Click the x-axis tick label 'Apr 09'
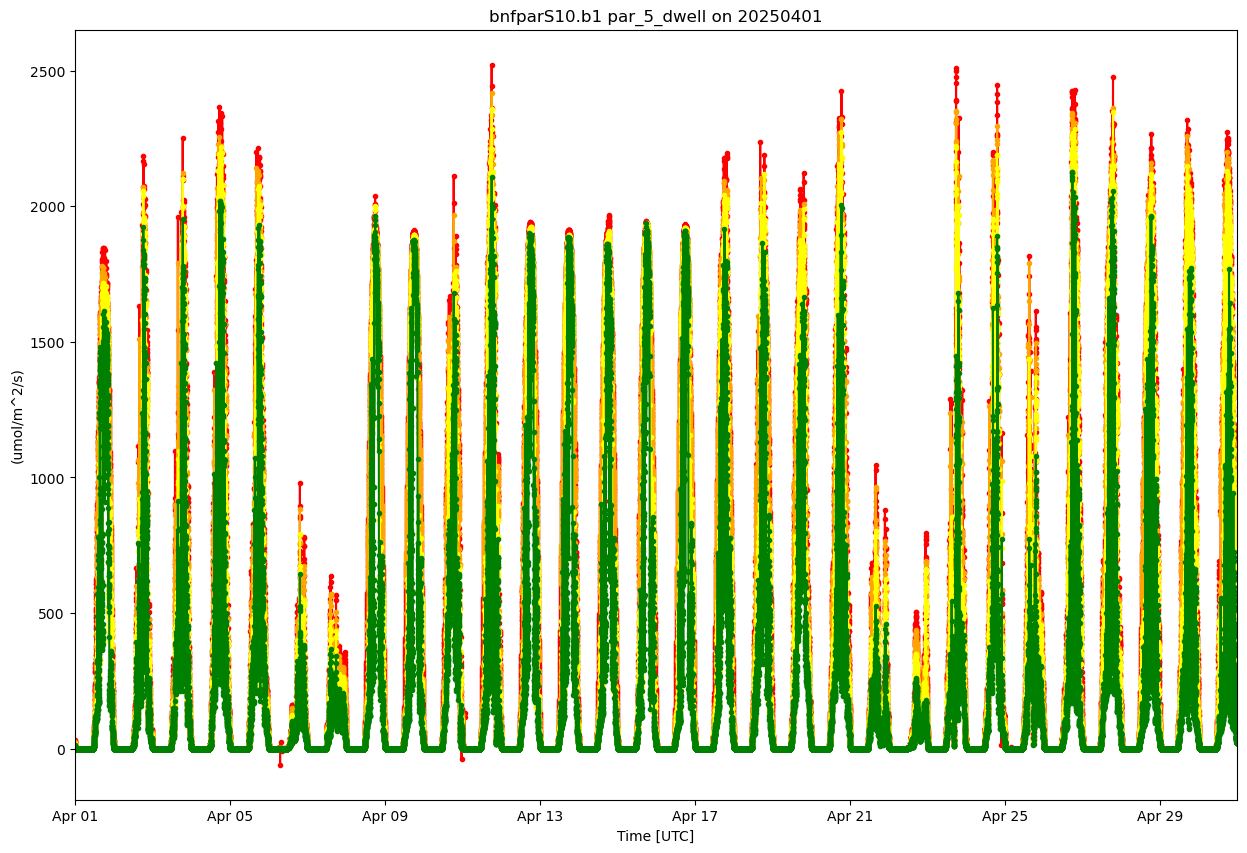1247x853 pixels. click(386, 815)
